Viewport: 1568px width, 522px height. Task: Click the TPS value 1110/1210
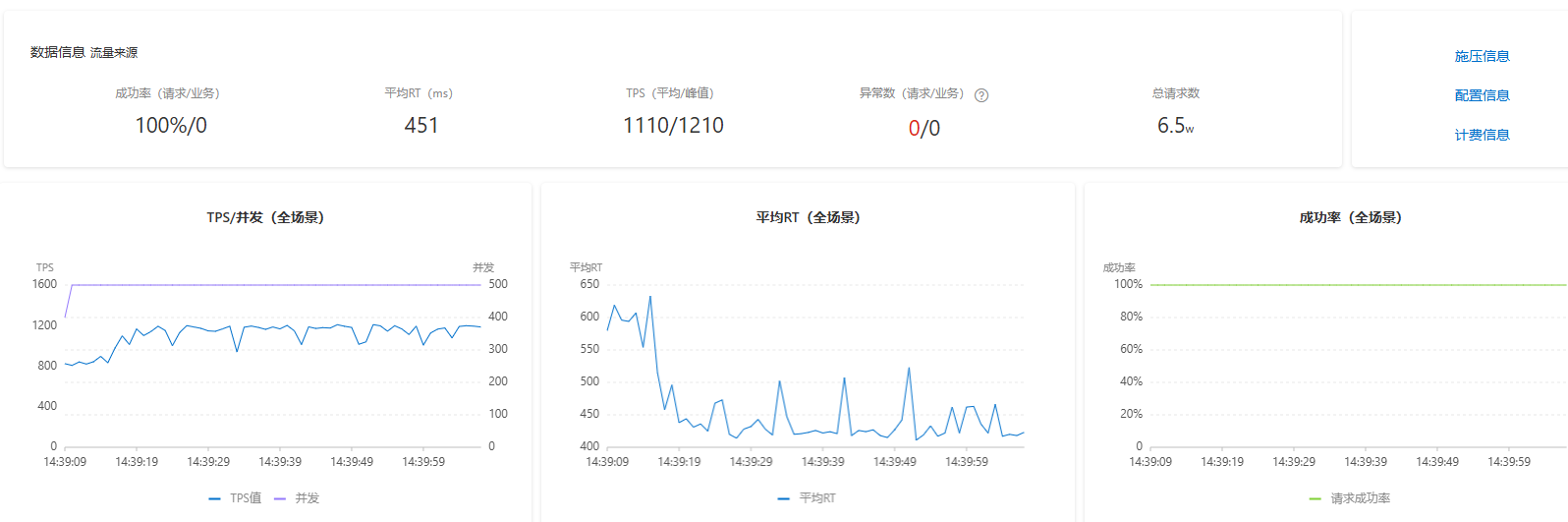point(673,126)
